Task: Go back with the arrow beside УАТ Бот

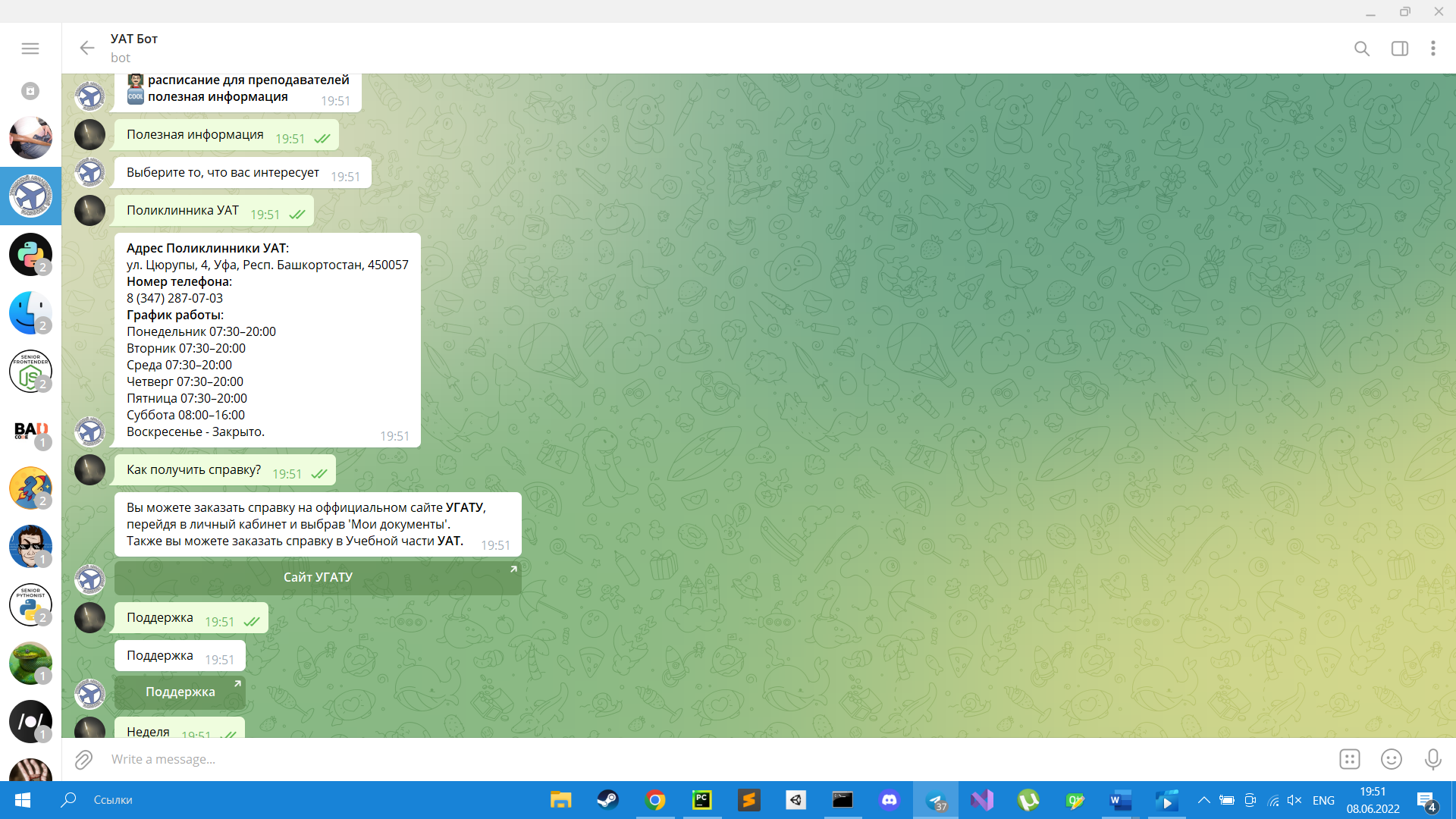Action: (87, 49)
